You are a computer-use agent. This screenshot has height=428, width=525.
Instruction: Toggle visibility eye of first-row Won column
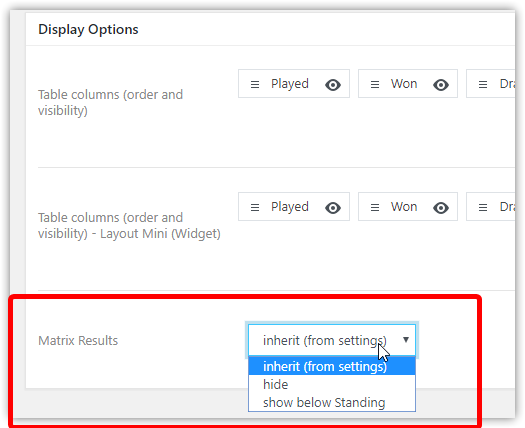point(441,85)
